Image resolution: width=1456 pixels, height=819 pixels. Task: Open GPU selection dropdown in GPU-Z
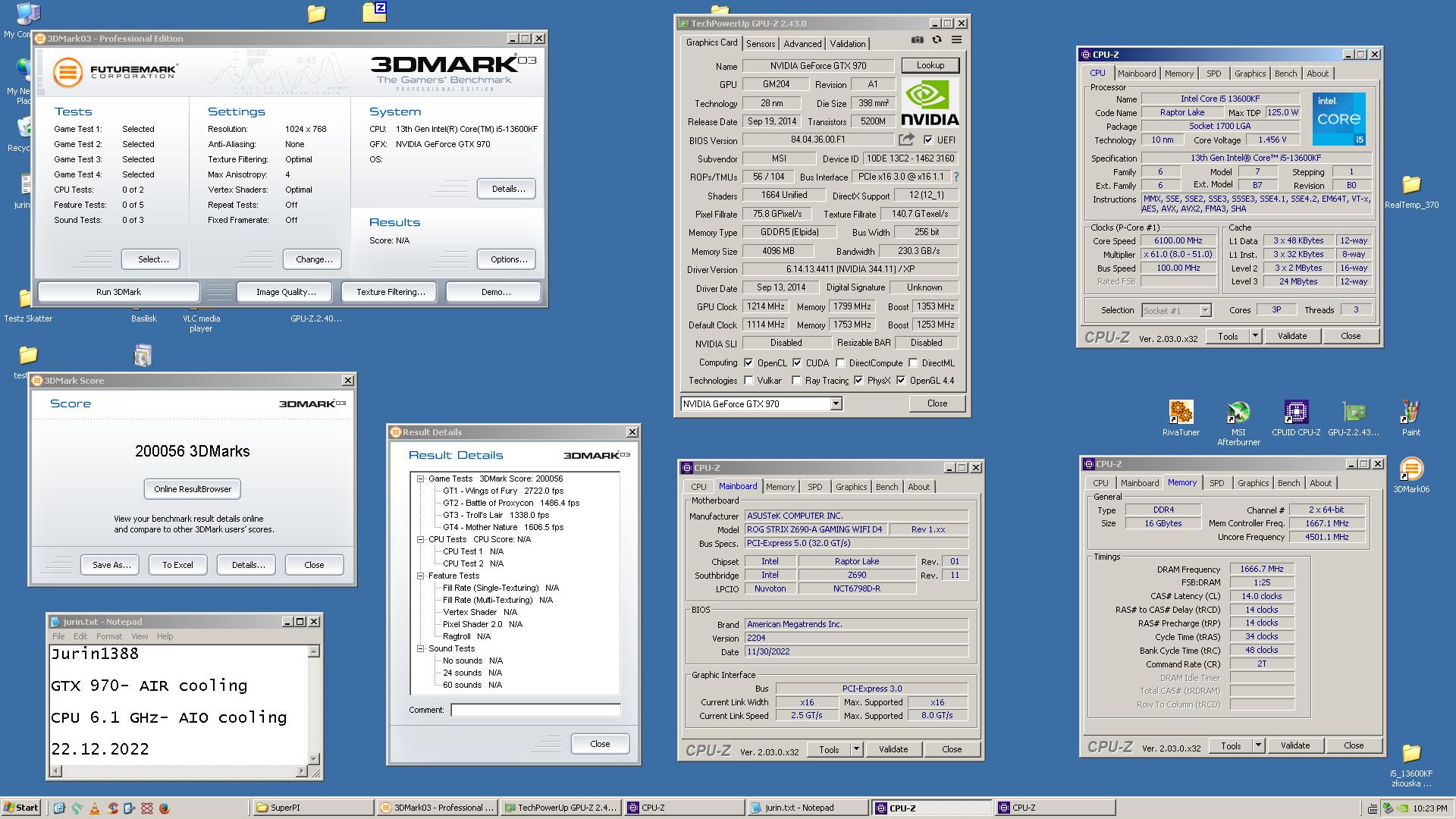point(836,404)
